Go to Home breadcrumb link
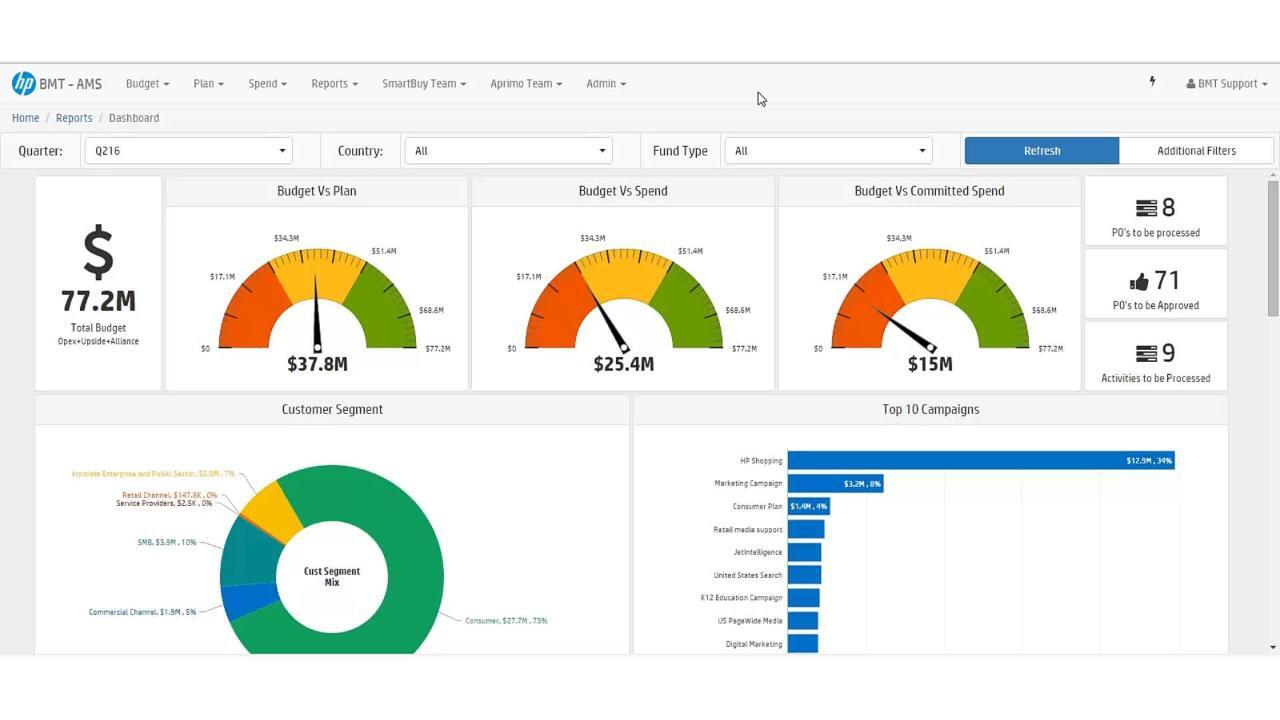The image size is (1280, 720). coord(26,118)
